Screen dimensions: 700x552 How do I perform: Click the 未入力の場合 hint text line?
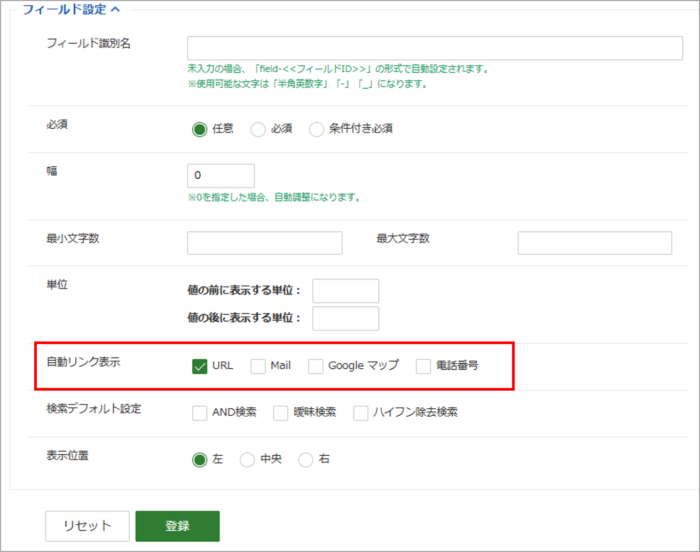338,69
